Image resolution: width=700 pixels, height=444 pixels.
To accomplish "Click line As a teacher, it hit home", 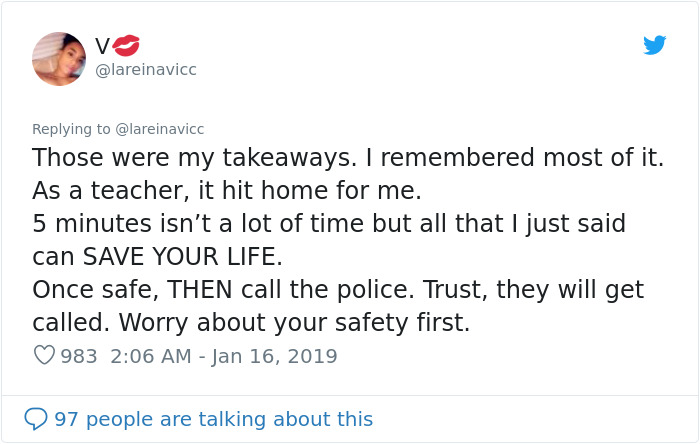I will coord(227,190).
